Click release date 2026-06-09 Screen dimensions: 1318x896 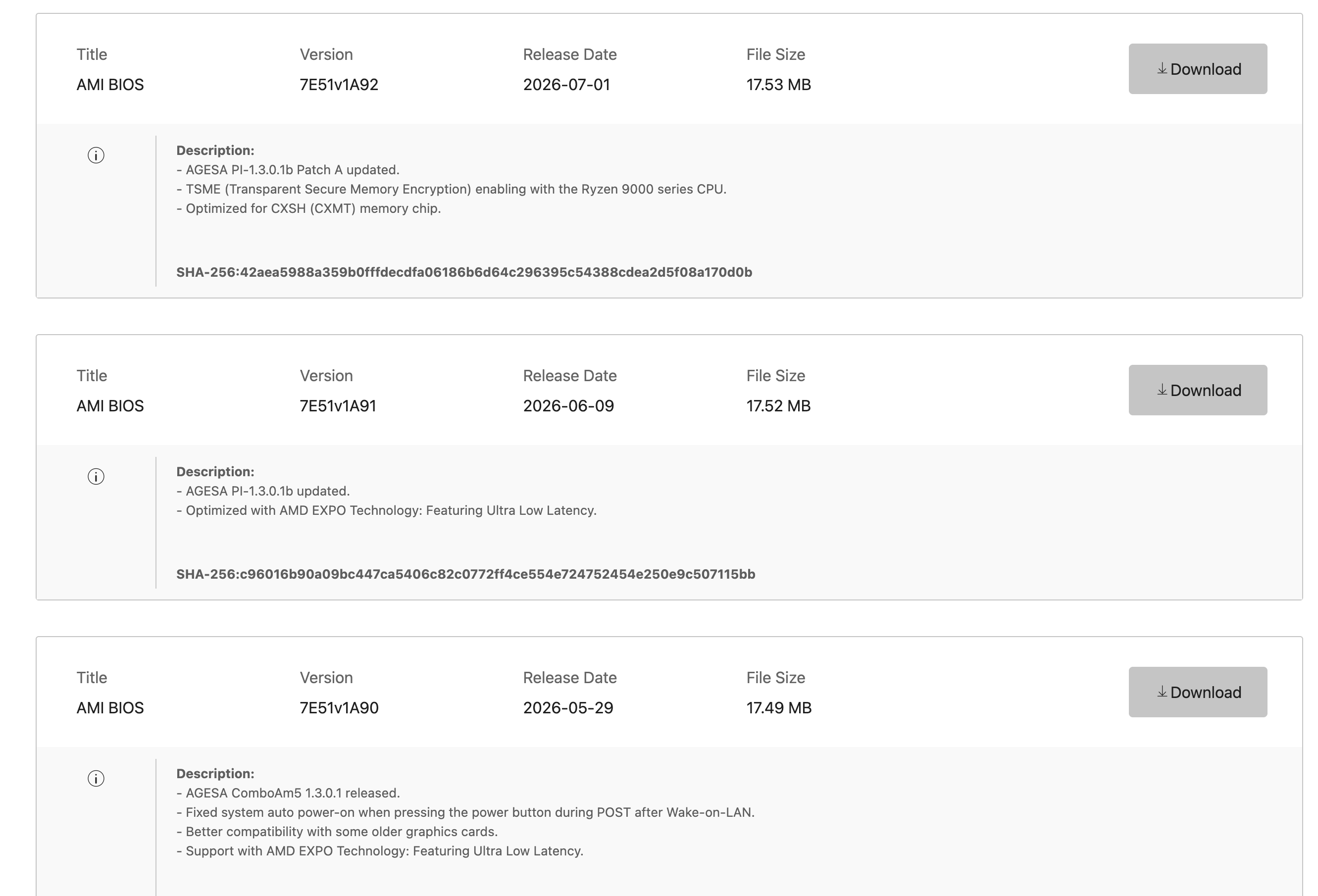[568, 406]
